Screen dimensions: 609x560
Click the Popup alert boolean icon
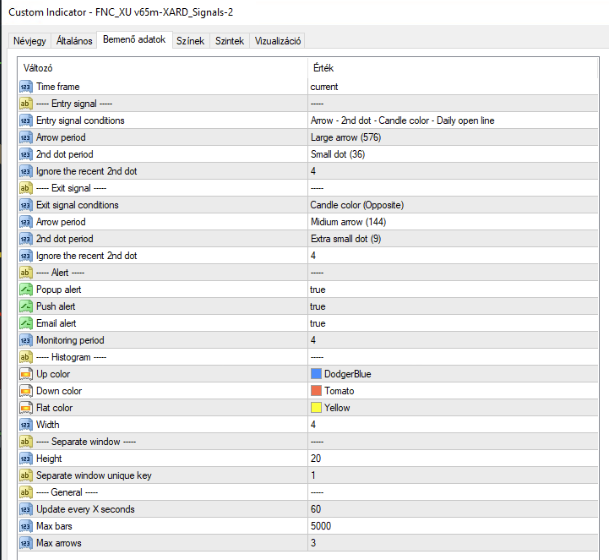(26, 290)
